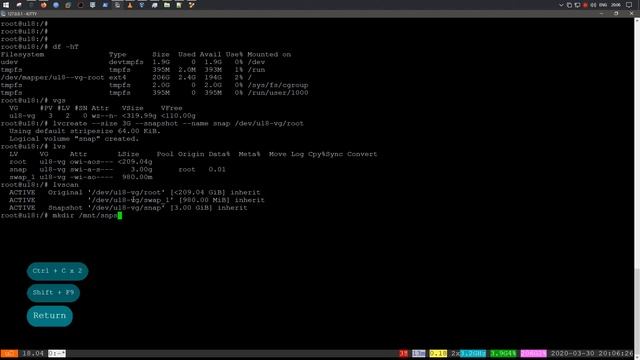The height and width of the screenshot is (360, 640).
Task: Open the taskbar clock
Action: [616, 5]
